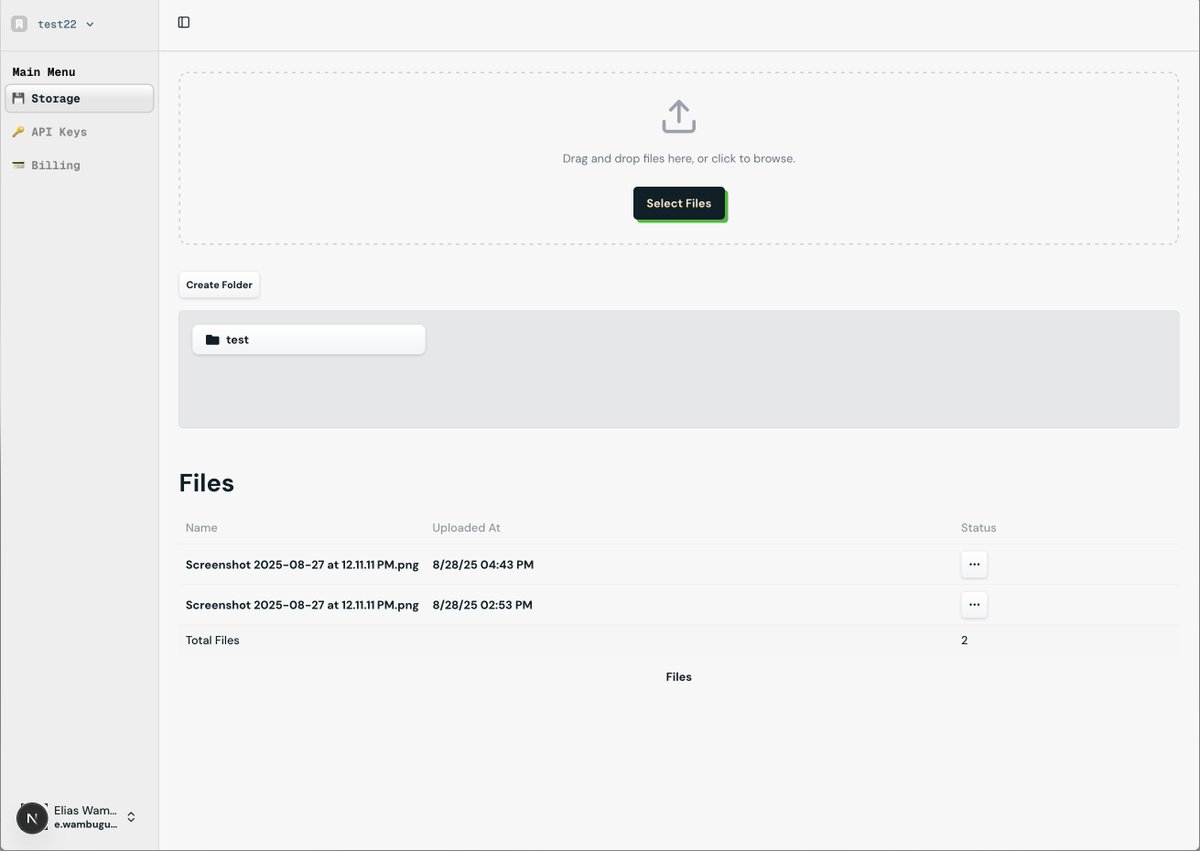
Task: Click the Files caption below the table
Action: [x=679, y=677]
